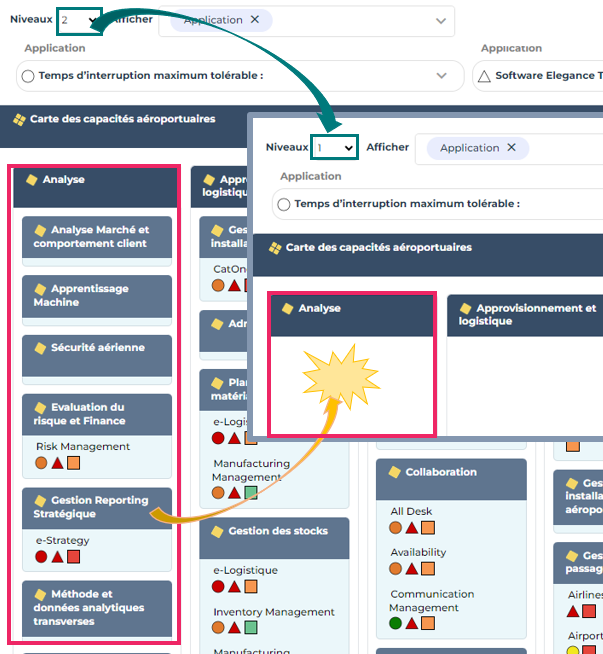The image size is (603, 654).
Task: Click the red triangle under Inventory Management
Action: coord(234,628)
